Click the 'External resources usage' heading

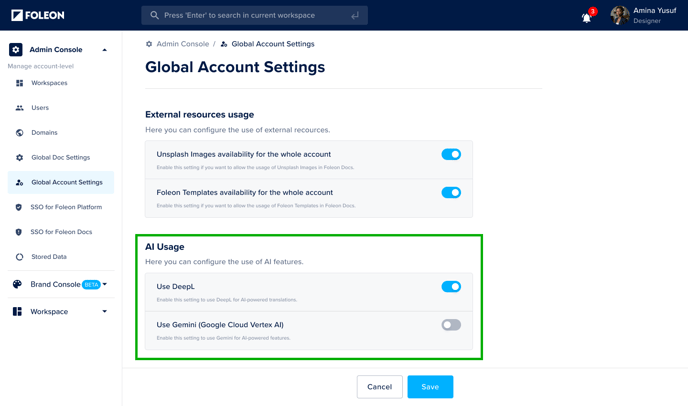[200, 115]
